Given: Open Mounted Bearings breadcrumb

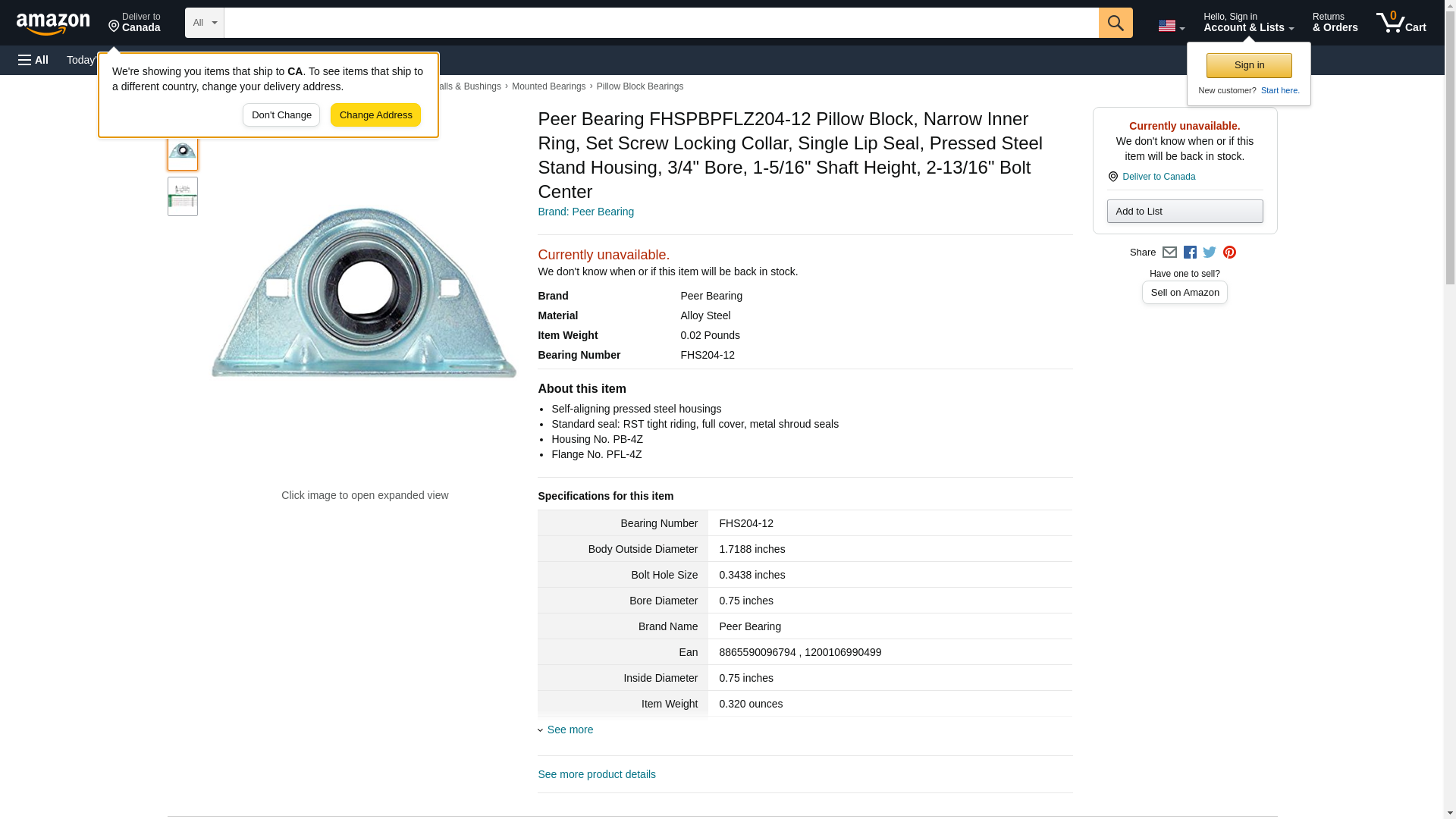Looking at the screenshot, I should tap(548, 86).
